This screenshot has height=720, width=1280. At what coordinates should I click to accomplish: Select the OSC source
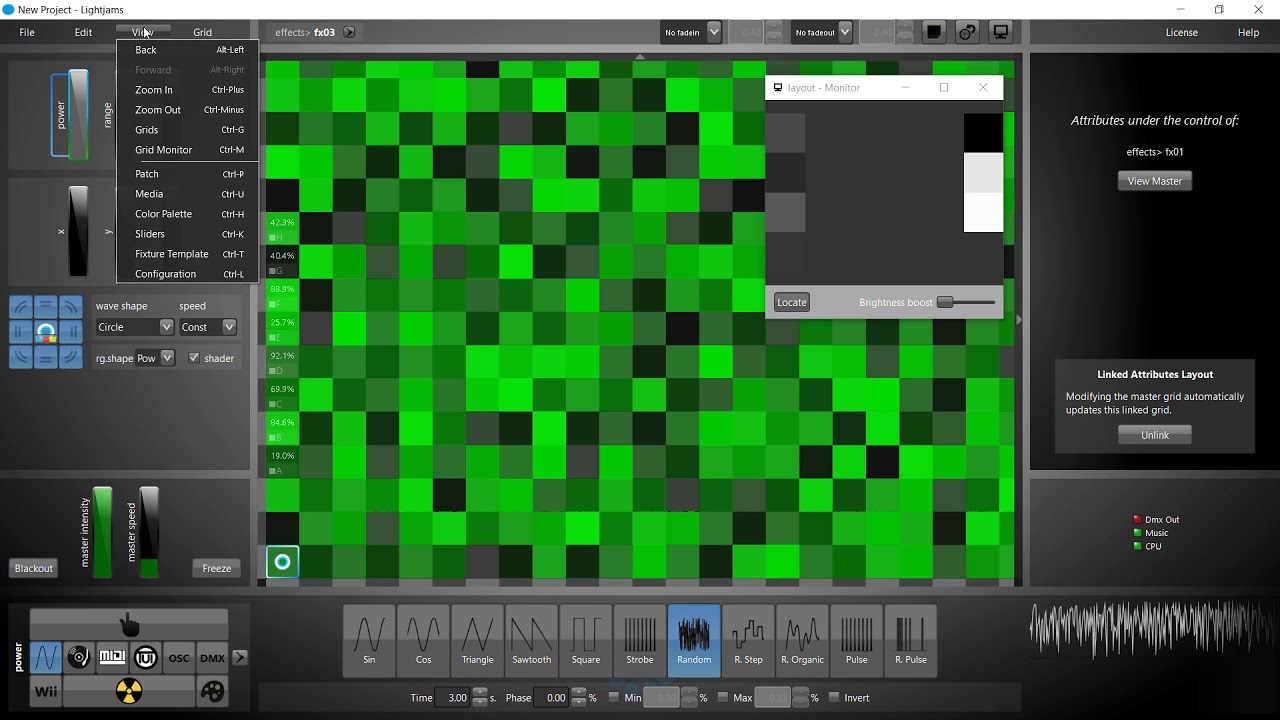point(179,658)
